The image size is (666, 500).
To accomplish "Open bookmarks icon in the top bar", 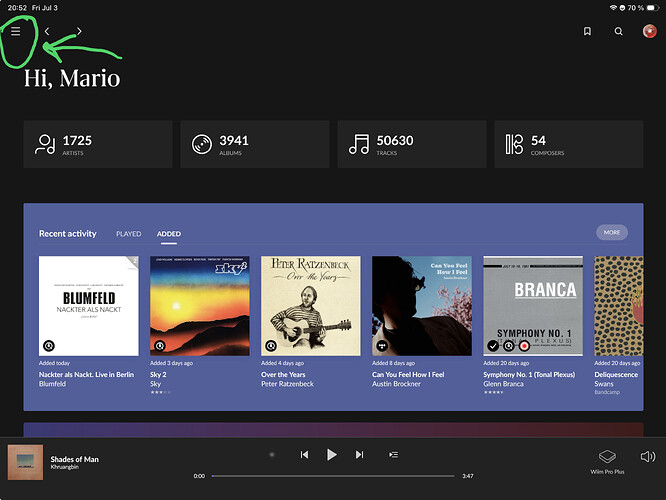I will (x=587, y=31).
